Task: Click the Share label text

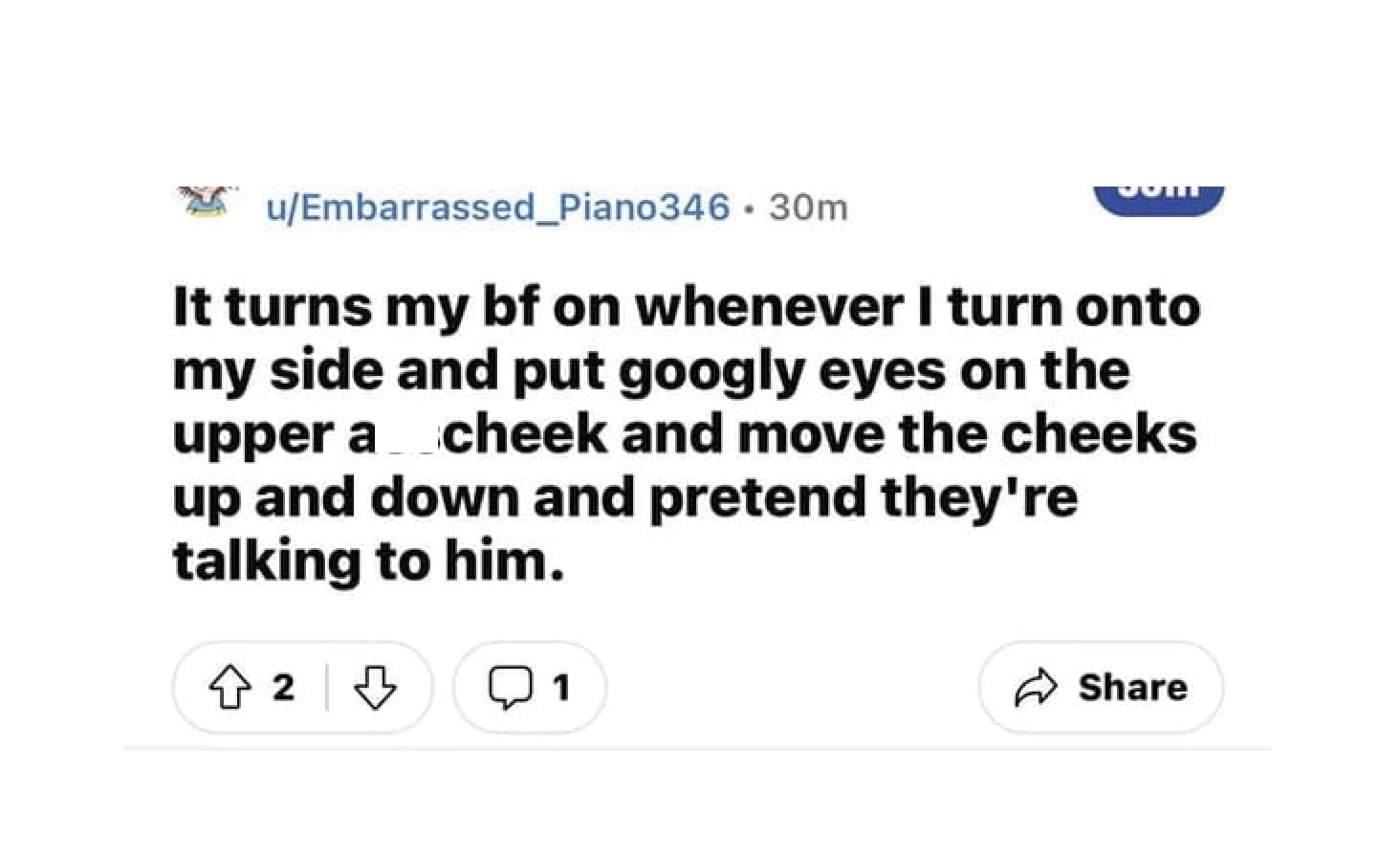Action: point(1133,688)
